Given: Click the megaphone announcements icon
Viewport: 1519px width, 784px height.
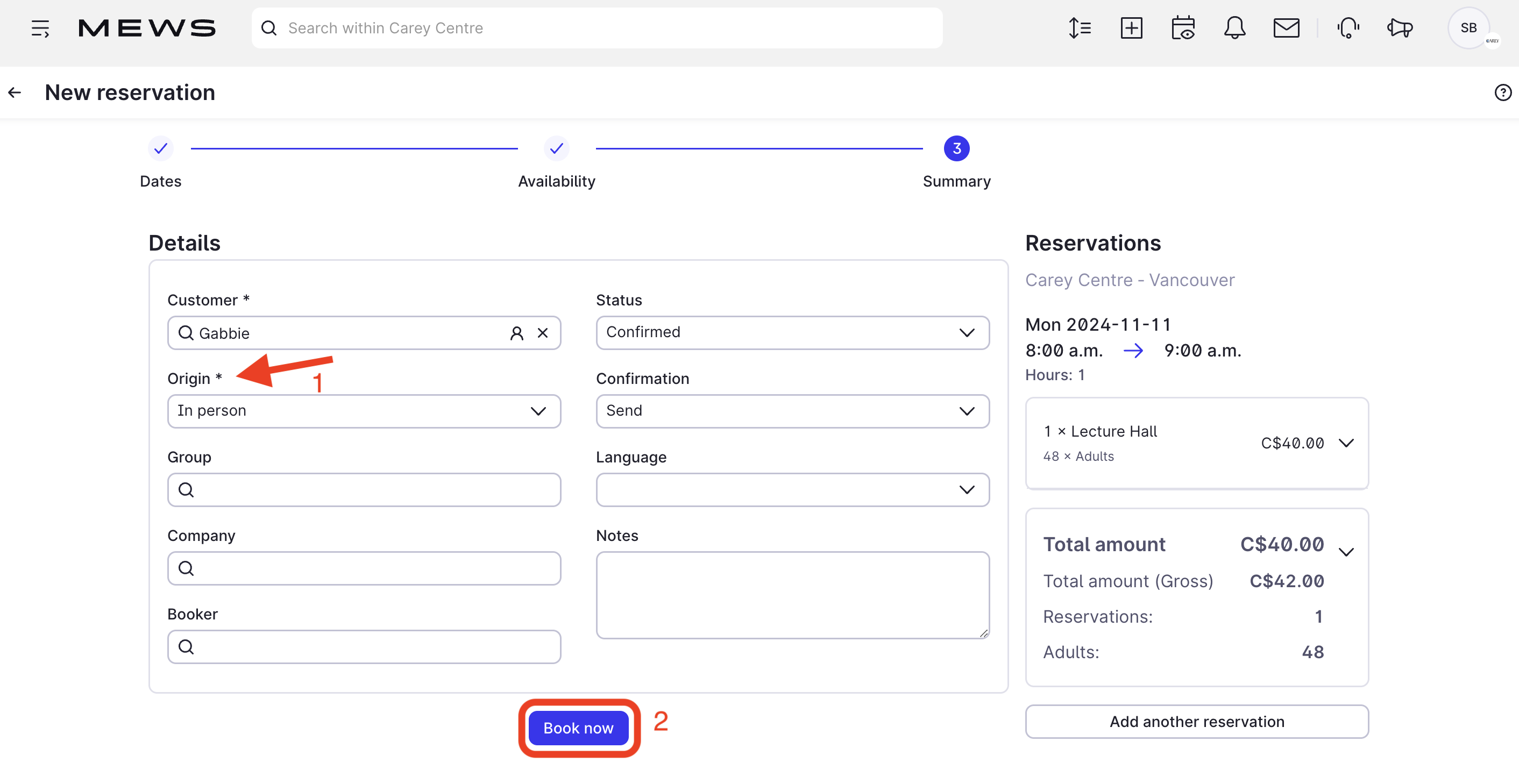Looking at the screenshot, I should [x=1399, y=28].
